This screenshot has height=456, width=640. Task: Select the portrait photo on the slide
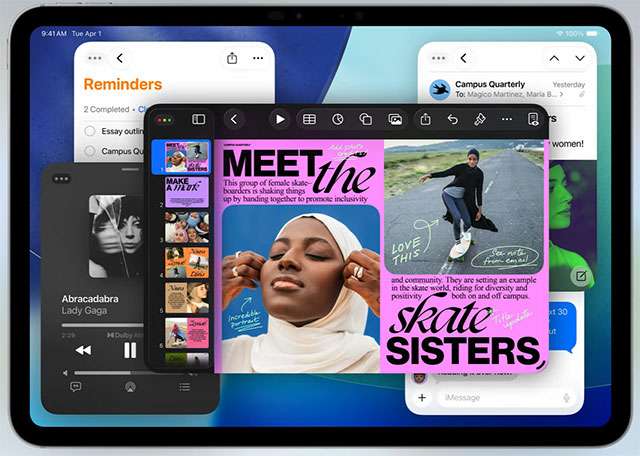pyautogui.click(x=301, y=289)
